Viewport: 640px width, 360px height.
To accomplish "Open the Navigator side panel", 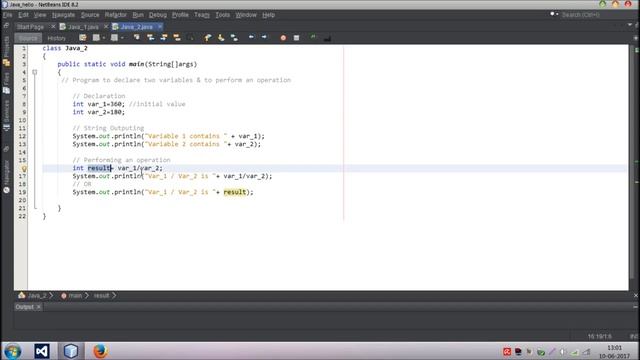I will coord(6,176).
